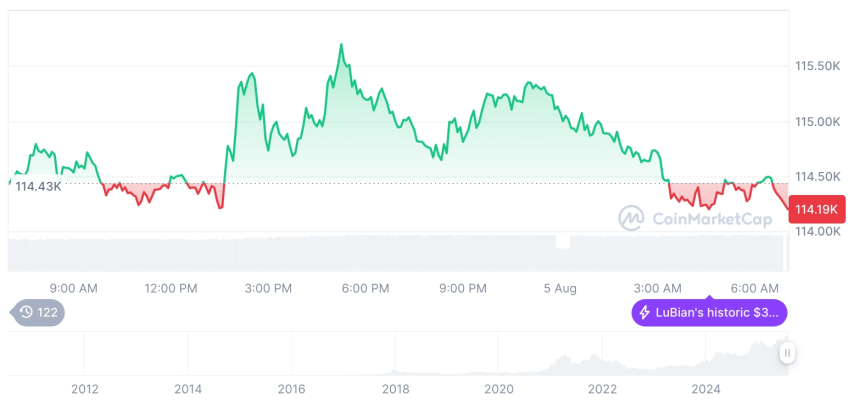
Task: Select 2020 on the bottom year timeline
Action: coord(498,388)
